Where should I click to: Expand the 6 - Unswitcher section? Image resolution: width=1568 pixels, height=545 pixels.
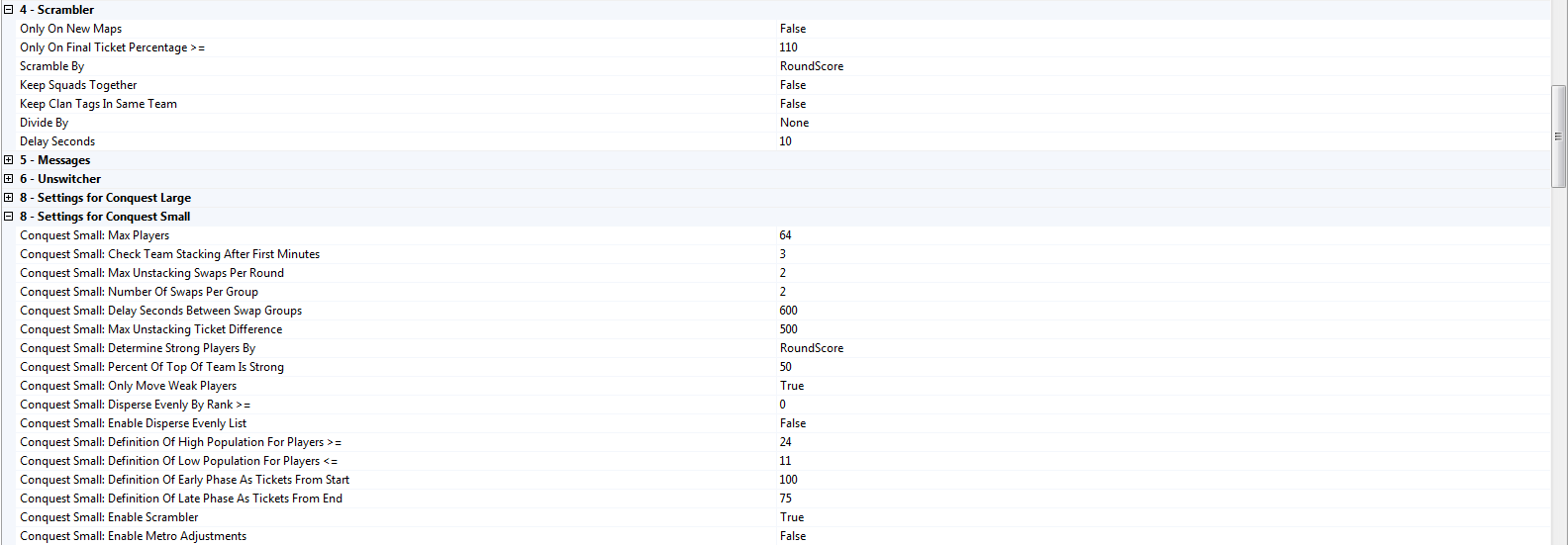tap(9, 179)
